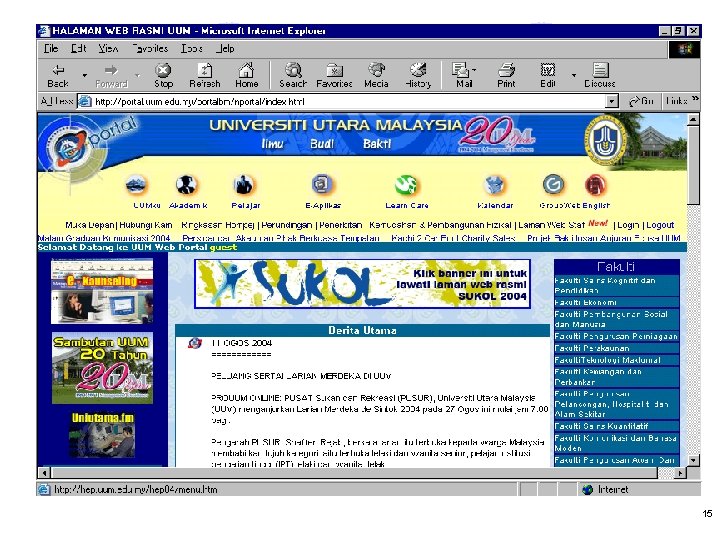Open the Discuss toolbar button
Viewport: 720px width, 540px height.
tap(600, 76)
